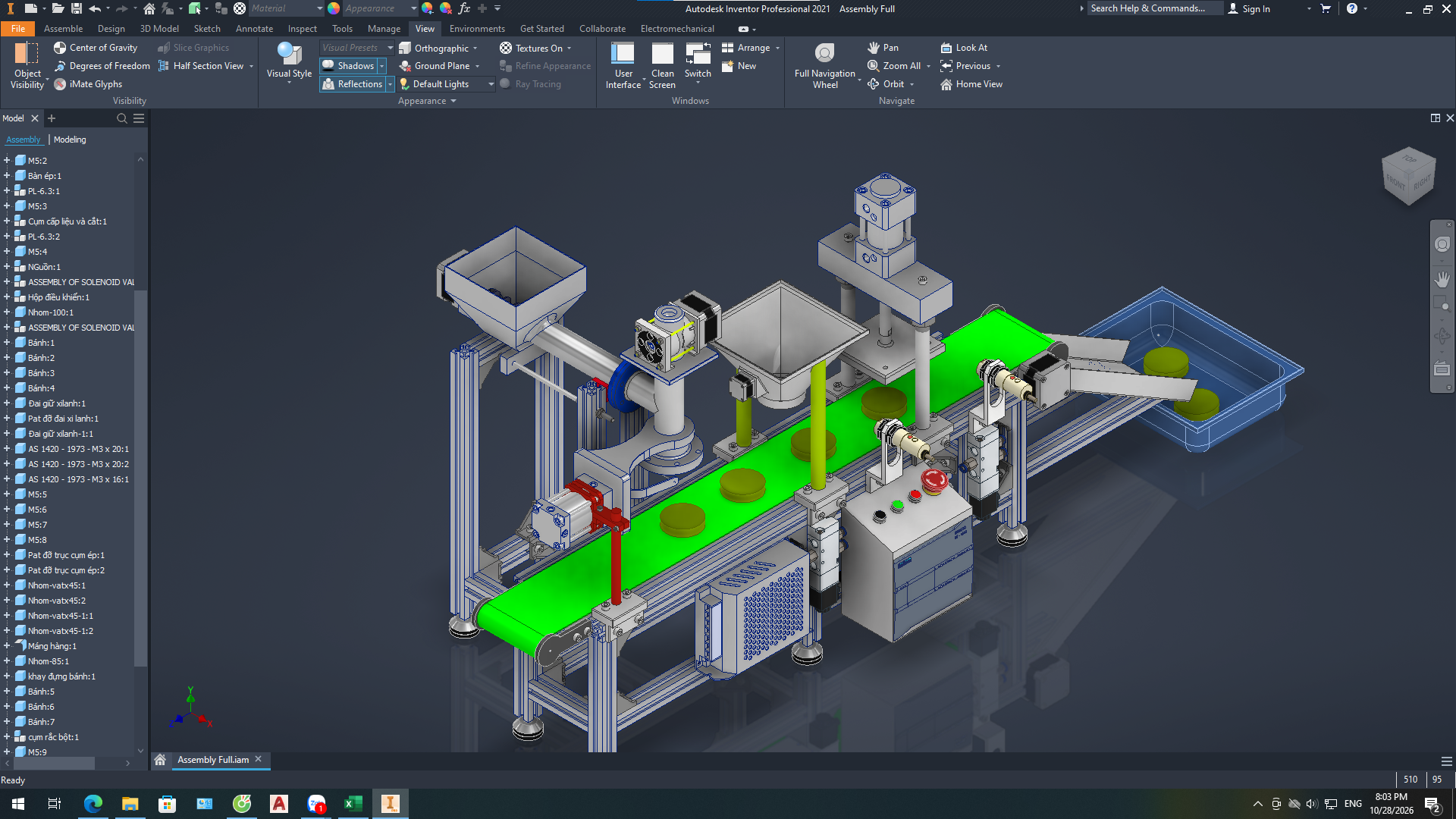This screenshot has width=1456, height=819.
Task: Select the Orbit tool
Action: click(x=886, y=84)
